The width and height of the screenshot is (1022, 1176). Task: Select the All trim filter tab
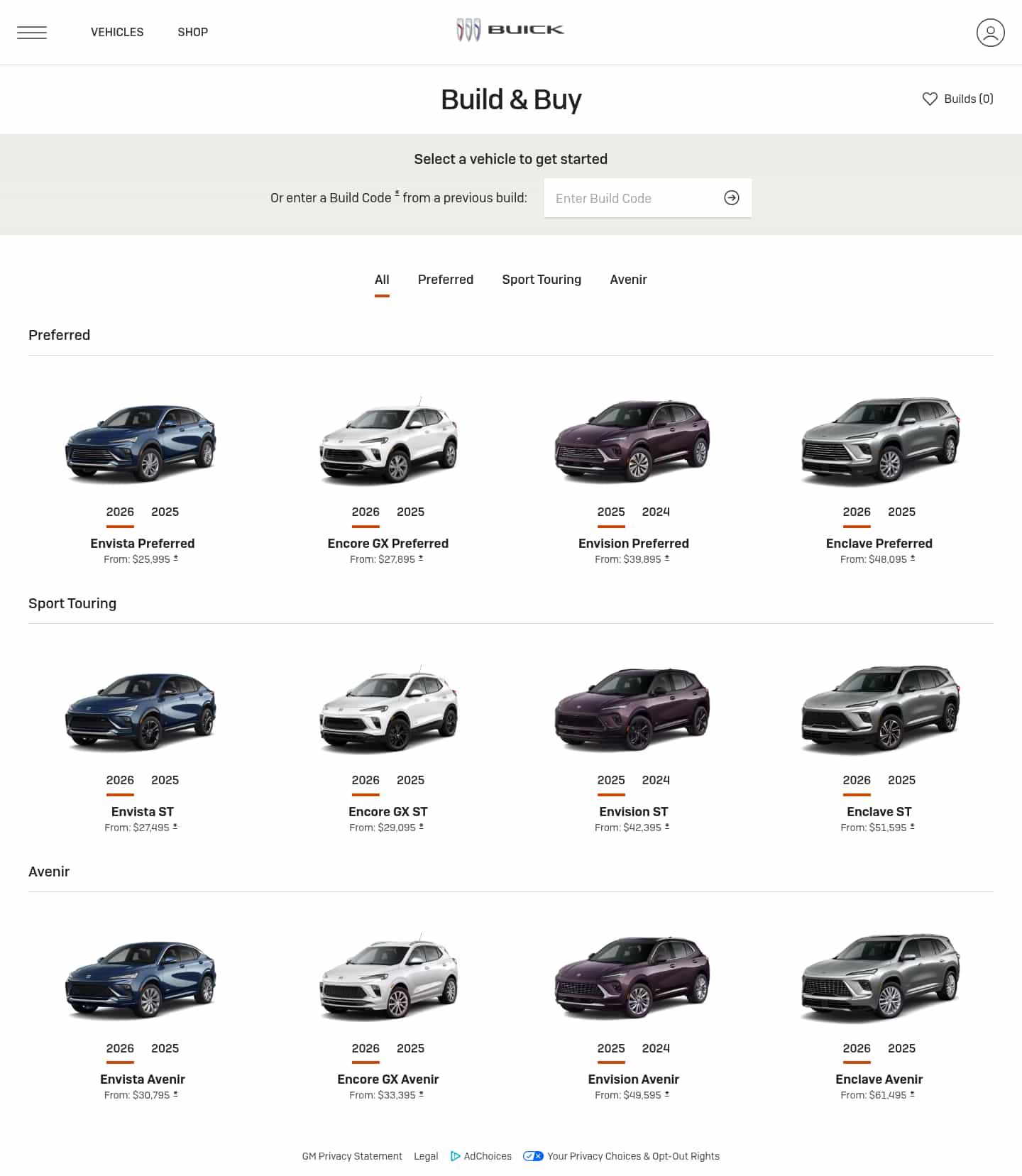(x=382, y=280)
